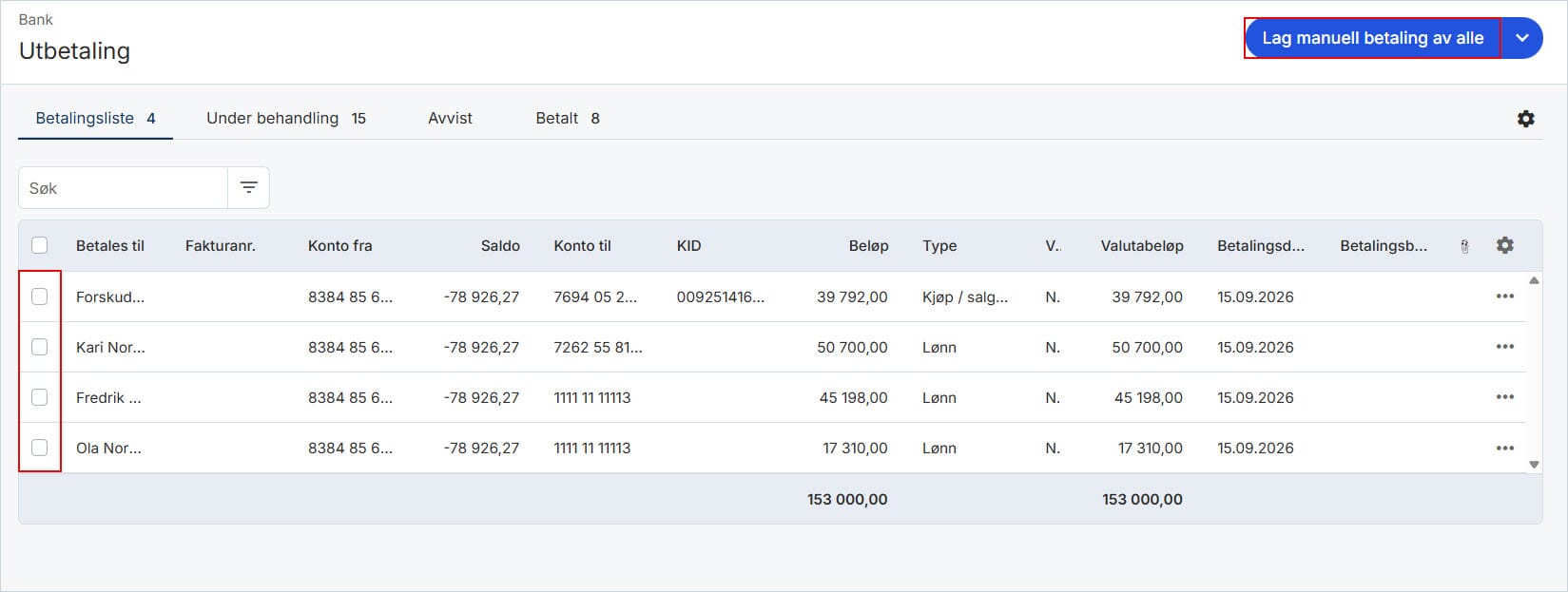Screen dimensions: 1568x592
Task: Click account number 7262 55 81...
Action: pyautogui.click(x=598, y=347)
